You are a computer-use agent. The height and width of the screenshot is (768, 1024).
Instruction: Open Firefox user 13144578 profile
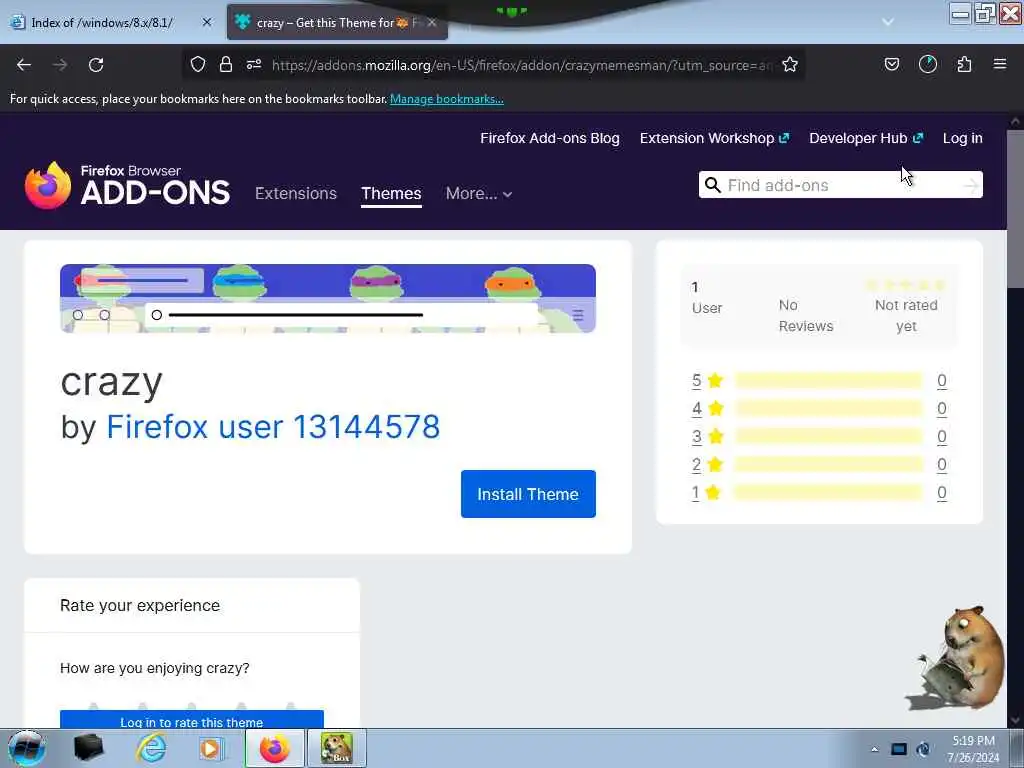tap(273, 426)
